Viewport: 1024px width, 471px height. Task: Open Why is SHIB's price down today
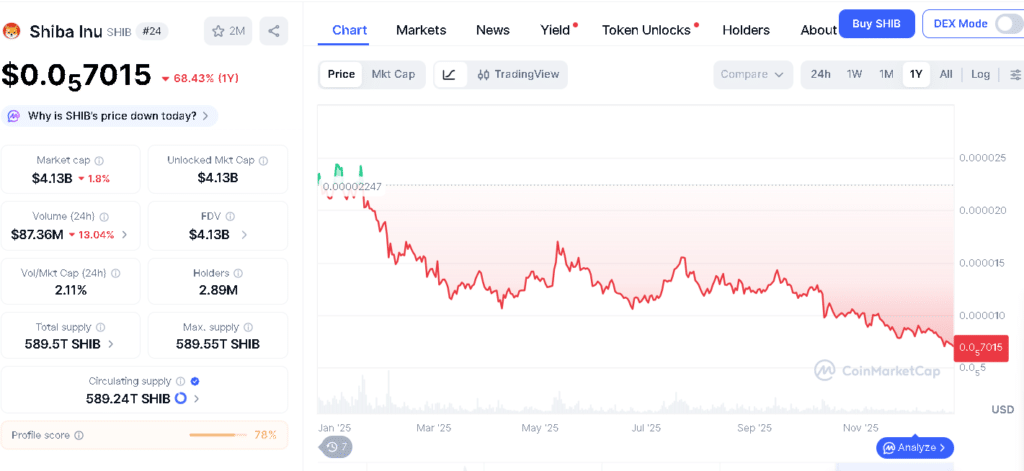(x=109, y=116)
